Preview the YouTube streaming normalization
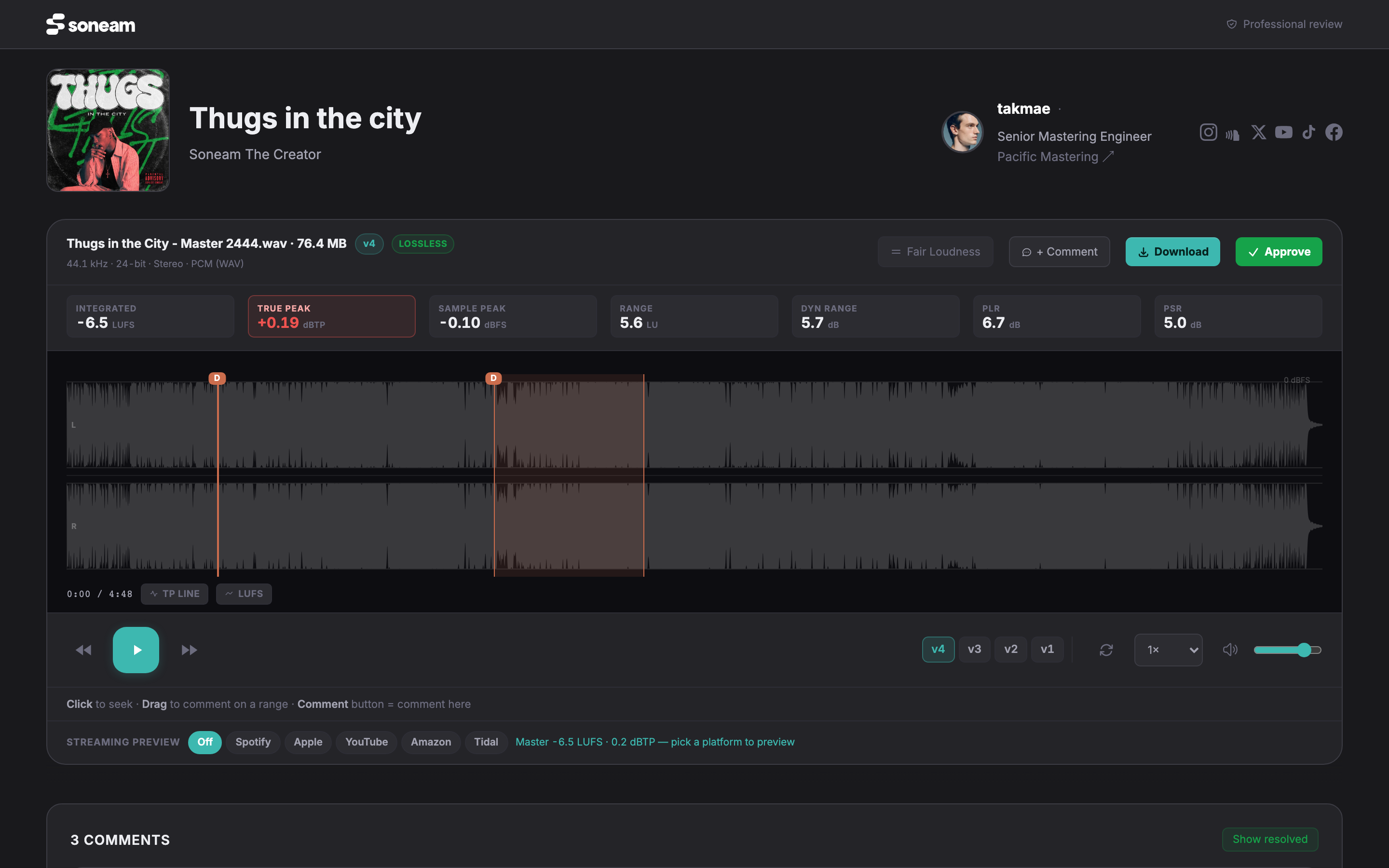 367,742
